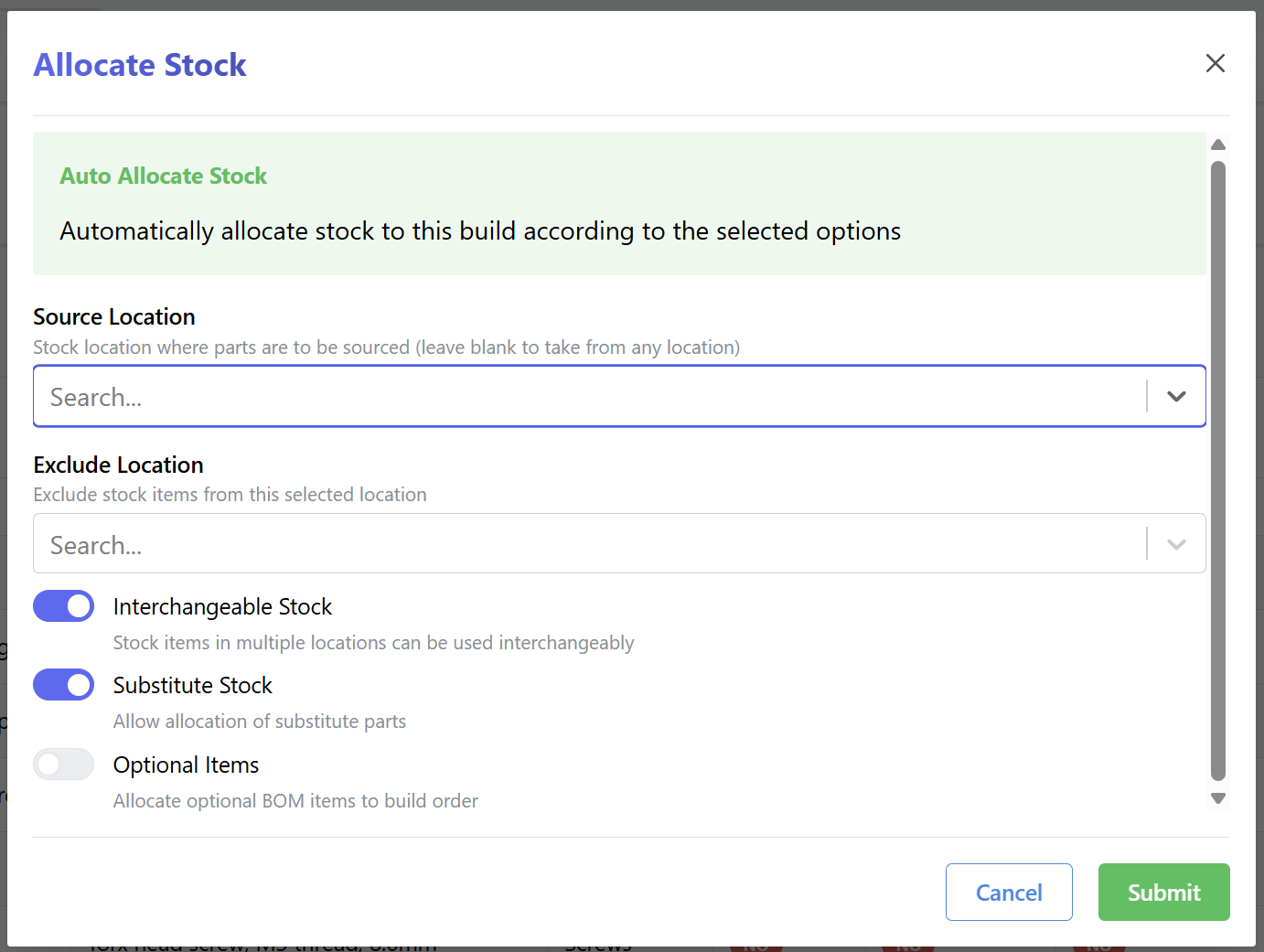
Task: Open Source Location chevron arrow
Action: point(1176,396)
